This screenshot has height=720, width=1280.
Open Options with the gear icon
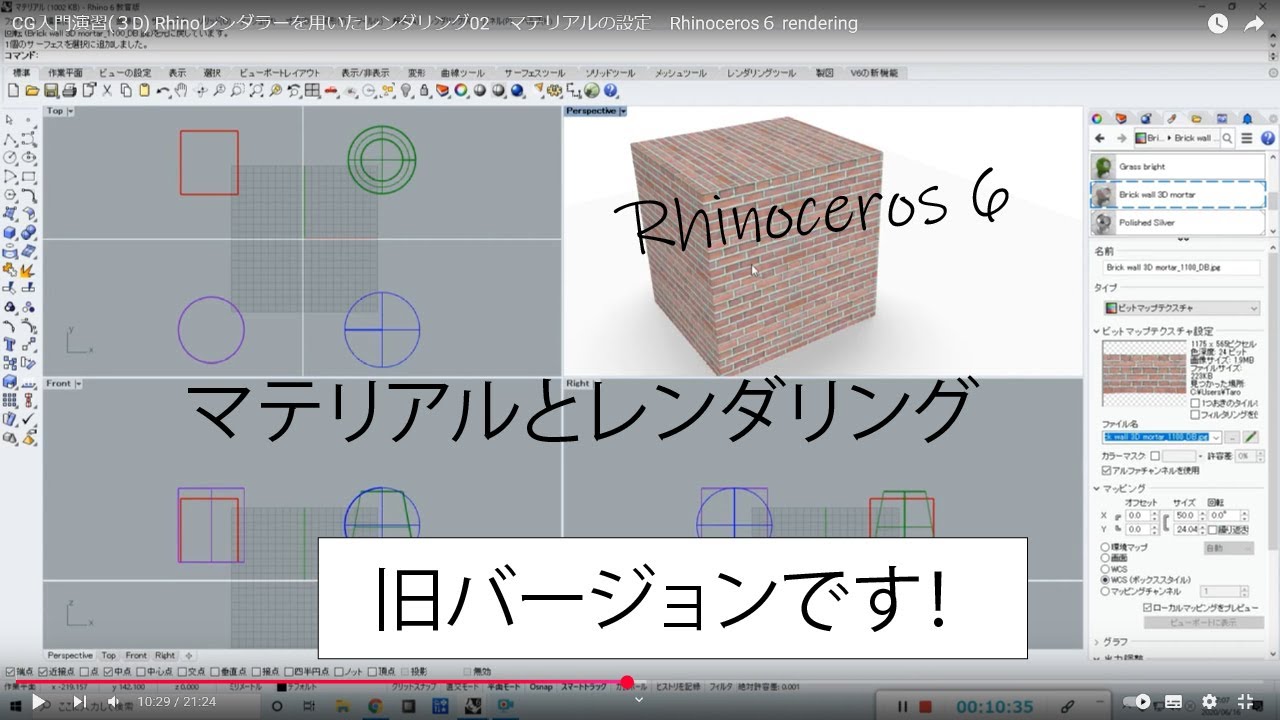(553, 90)
